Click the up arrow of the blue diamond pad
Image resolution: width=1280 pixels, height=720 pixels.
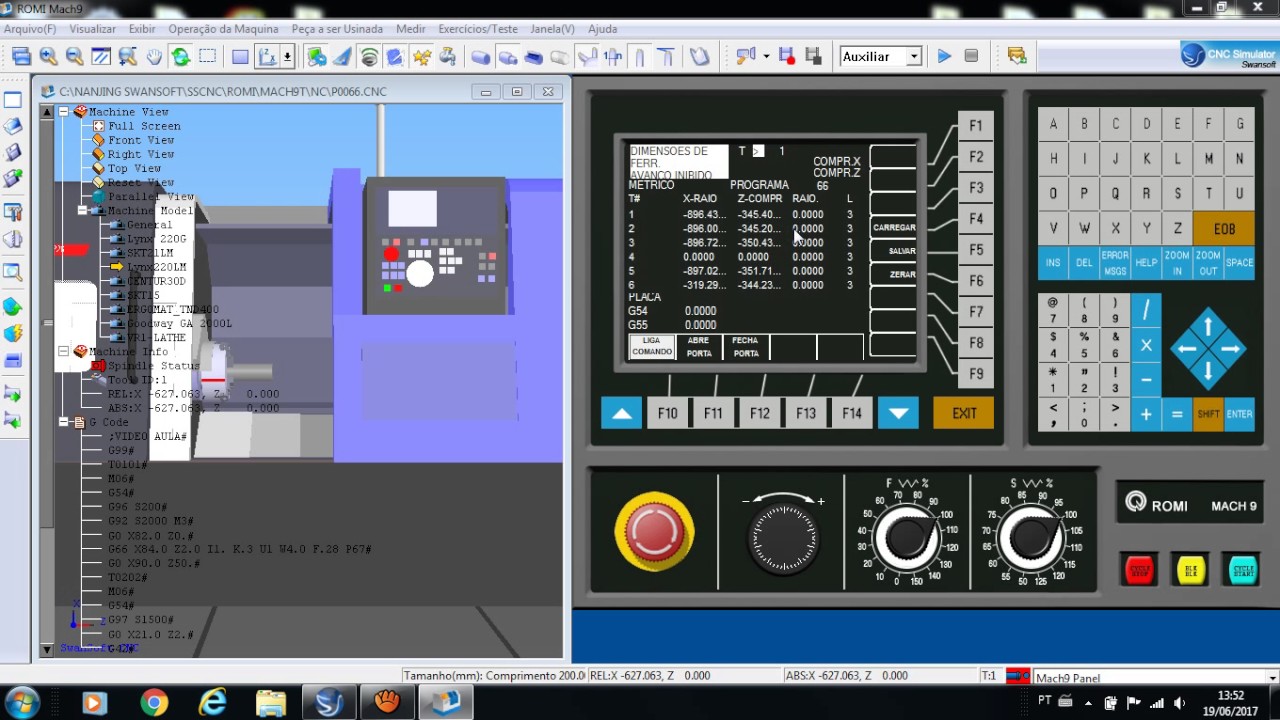tap(1208, 327)
